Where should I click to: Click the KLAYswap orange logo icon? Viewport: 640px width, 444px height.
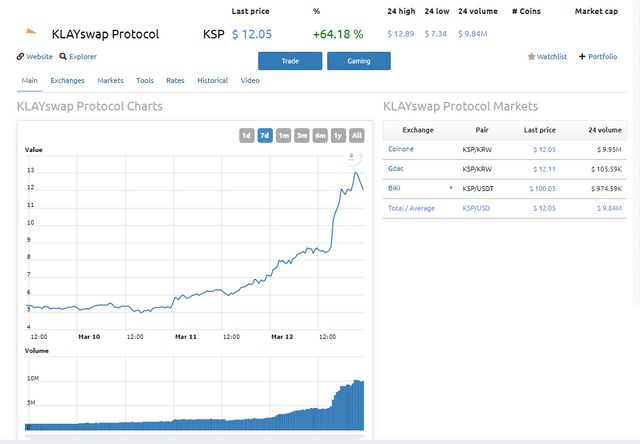pyautogui.click(x=31, y=31)
